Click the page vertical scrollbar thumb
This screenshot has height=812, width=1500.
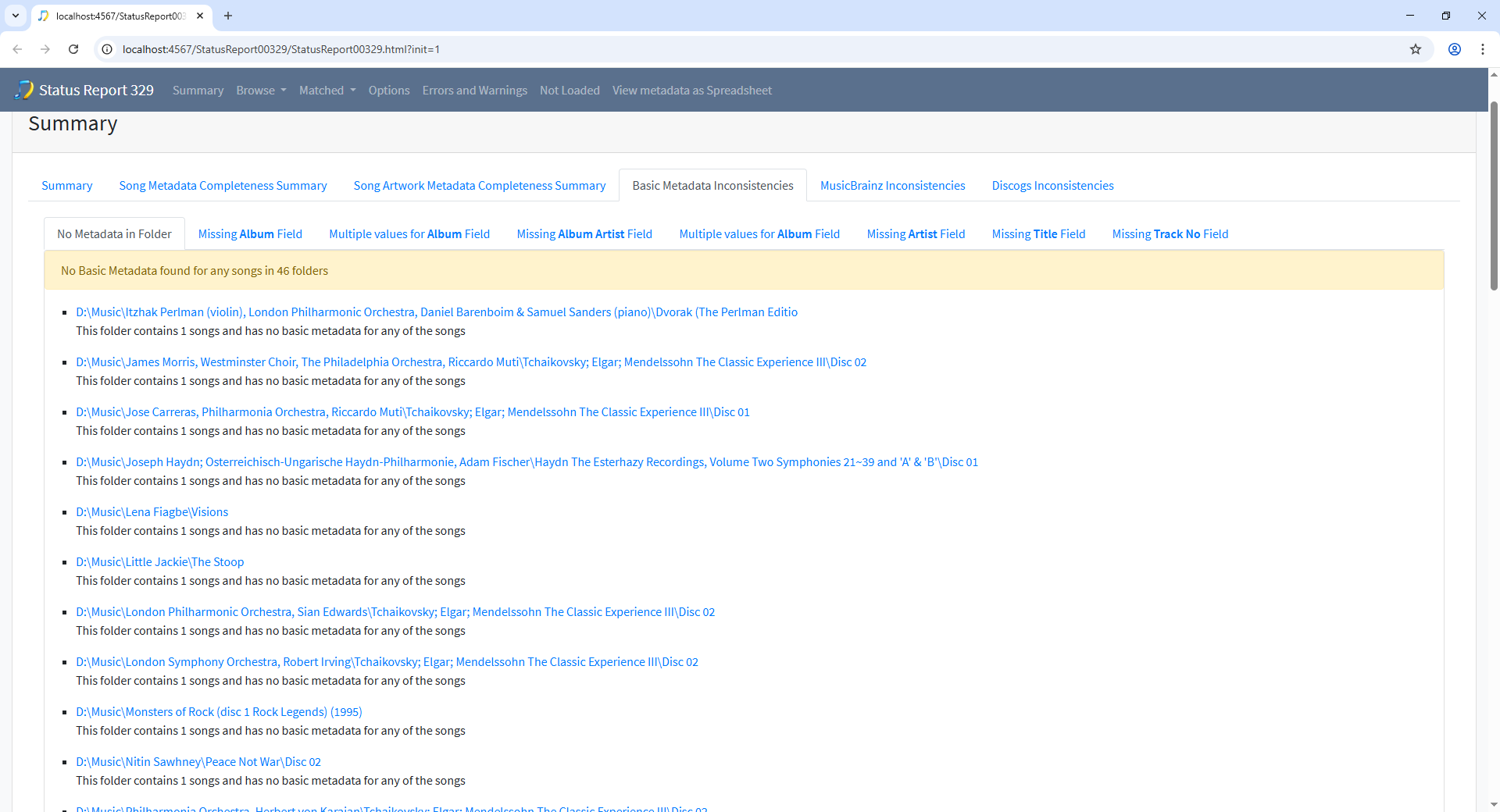coord(1494,195)
